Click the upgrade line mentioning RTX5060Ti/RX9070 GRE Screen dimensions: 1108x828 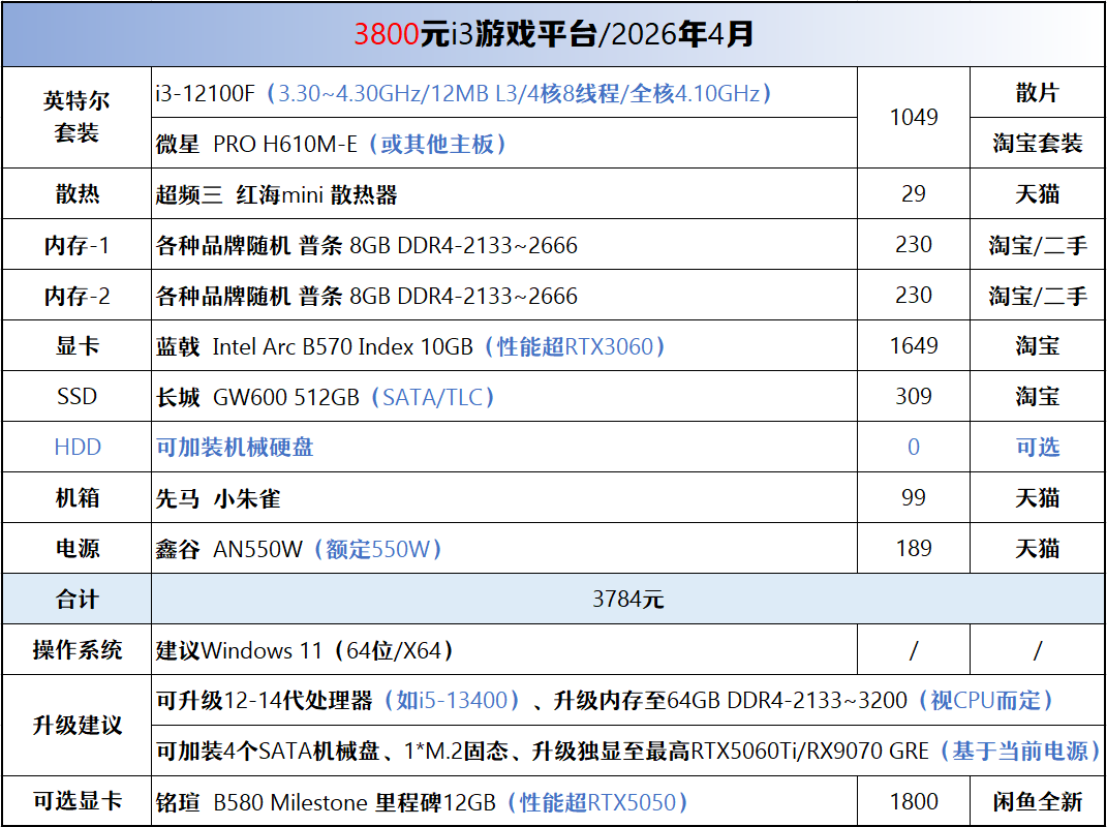pos(628,751)
